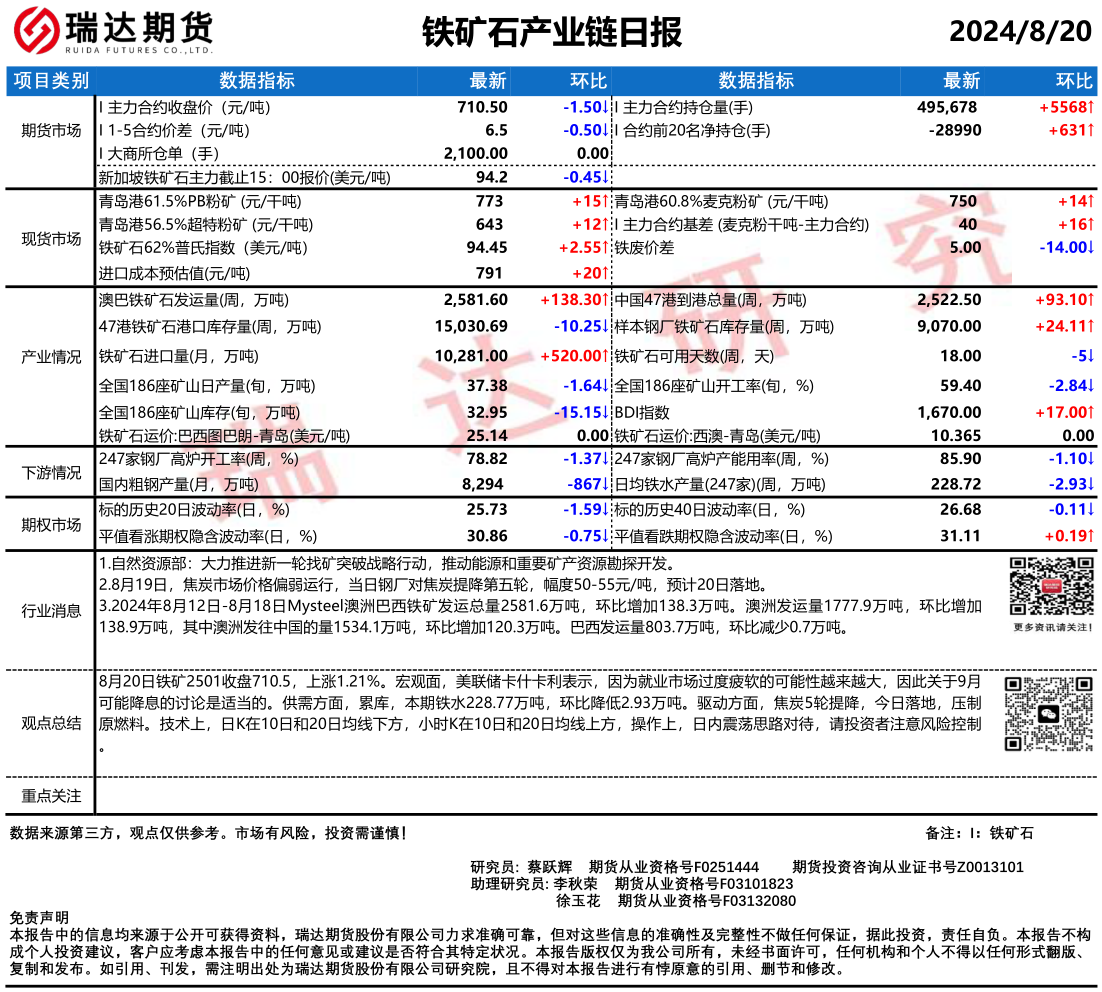Click researcher name 蔡跃辉
The height and width of the screenshot is (992, 1102).
pyautogui.click(x=549, y=866)
